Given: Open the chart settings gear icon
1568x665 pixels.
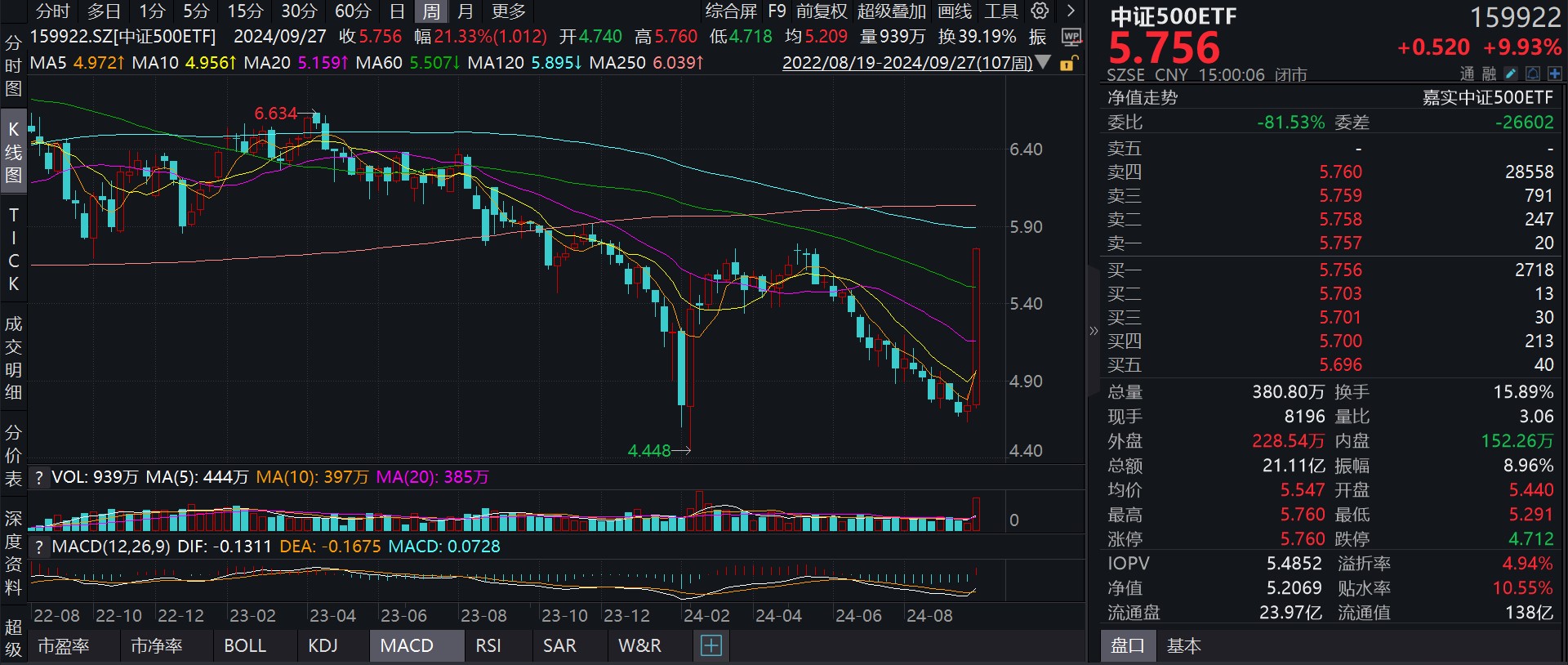Looking at the screenshot, I should (1040, 11).
